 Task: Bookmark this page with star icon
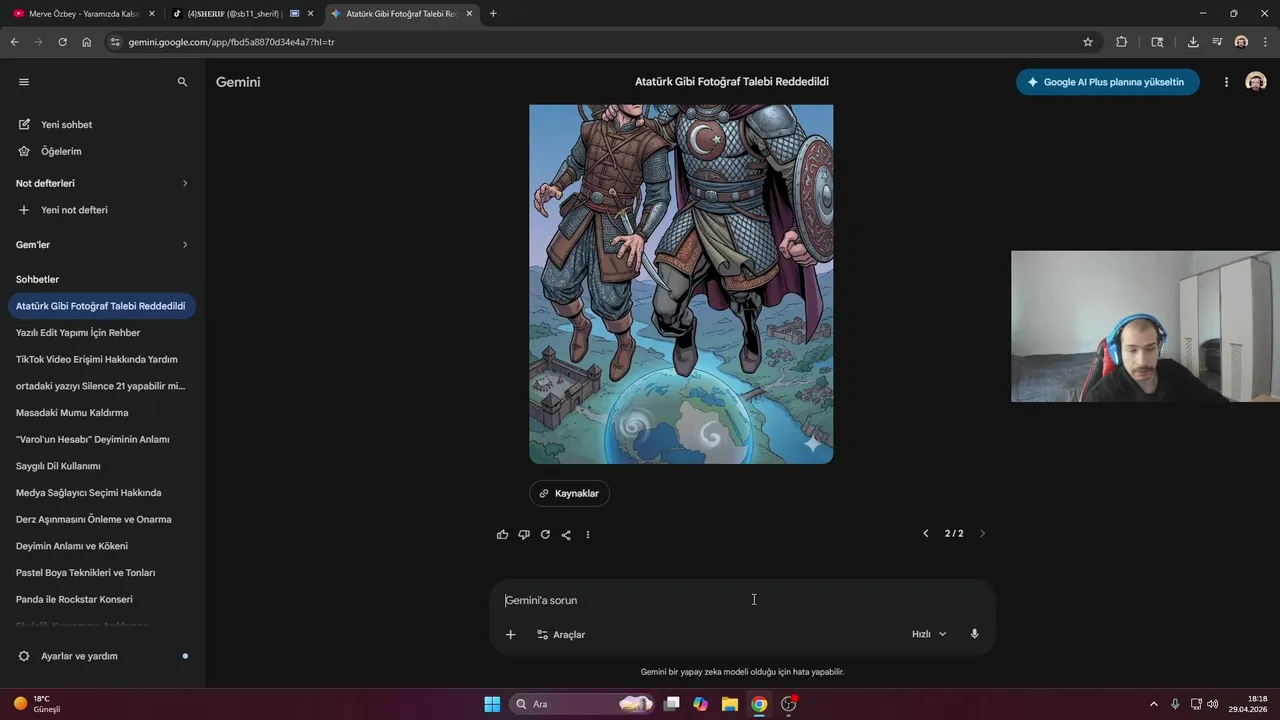pos(1088,42)
